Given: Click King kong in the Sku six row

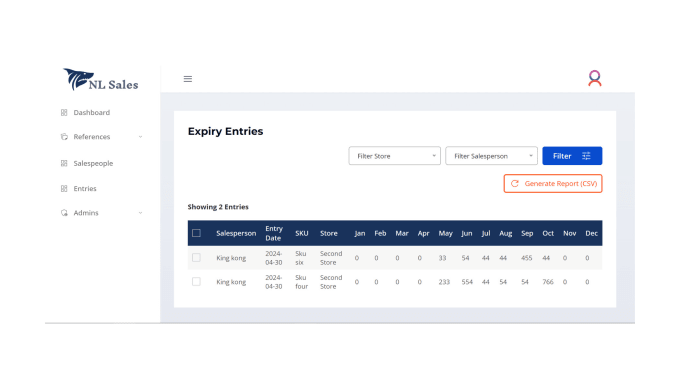Looking at the screenshot, I should point(231,258).
